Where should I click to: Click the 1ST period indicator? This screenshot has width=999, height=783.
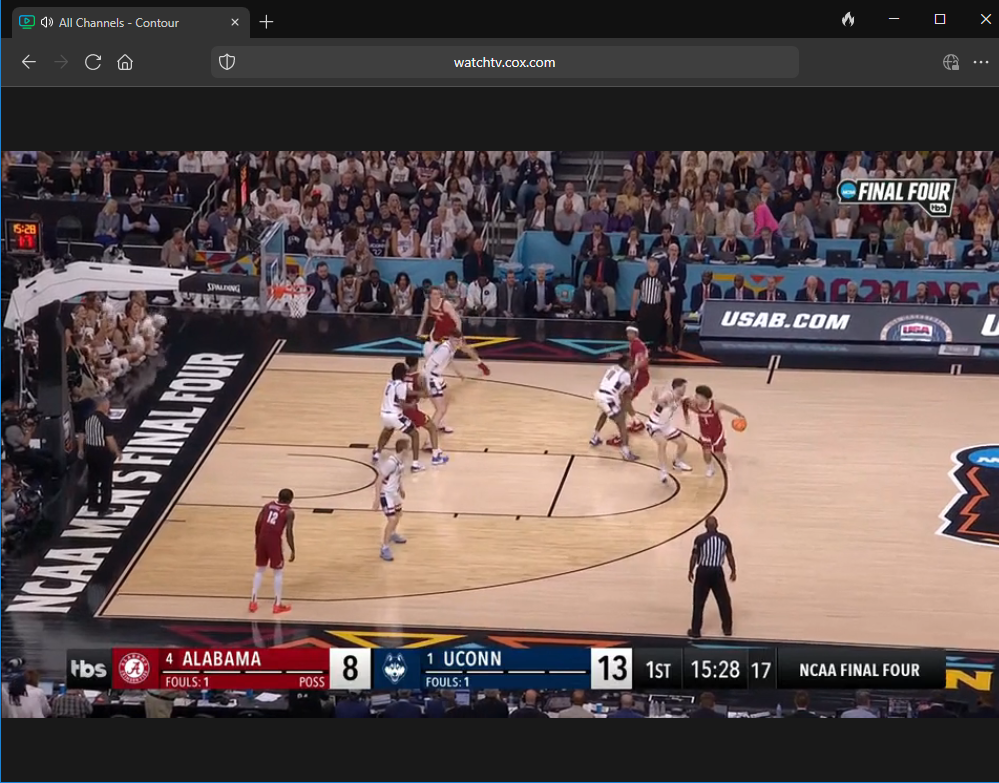(658, 670)
